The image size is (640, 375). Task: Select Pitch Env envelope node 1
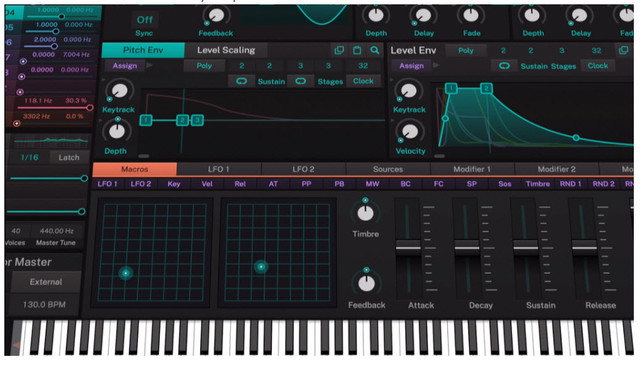tap(146, 120)
